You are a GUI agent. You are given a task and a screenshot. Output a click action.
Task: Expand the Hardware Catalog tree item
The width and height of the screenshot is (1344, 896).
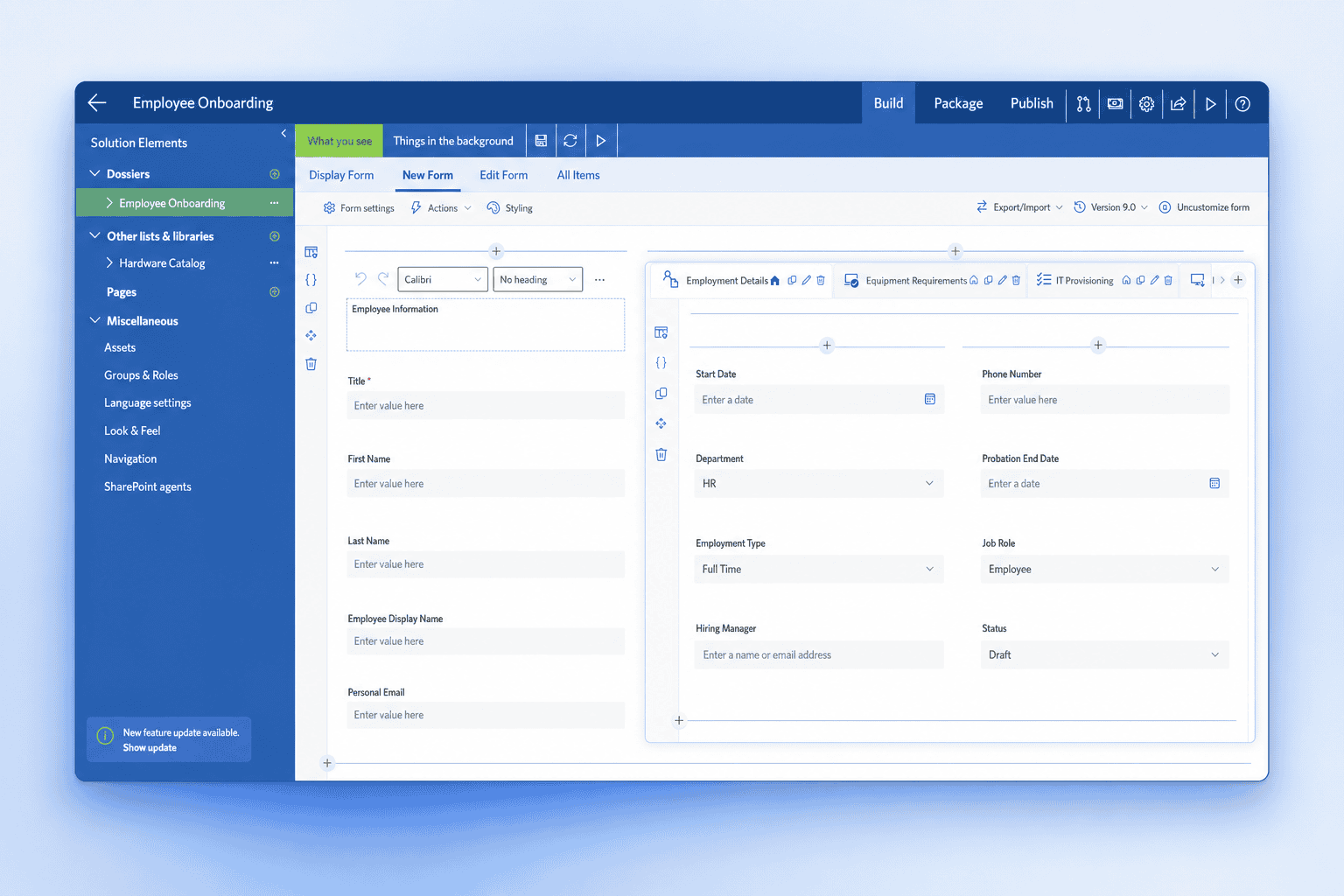109,262
